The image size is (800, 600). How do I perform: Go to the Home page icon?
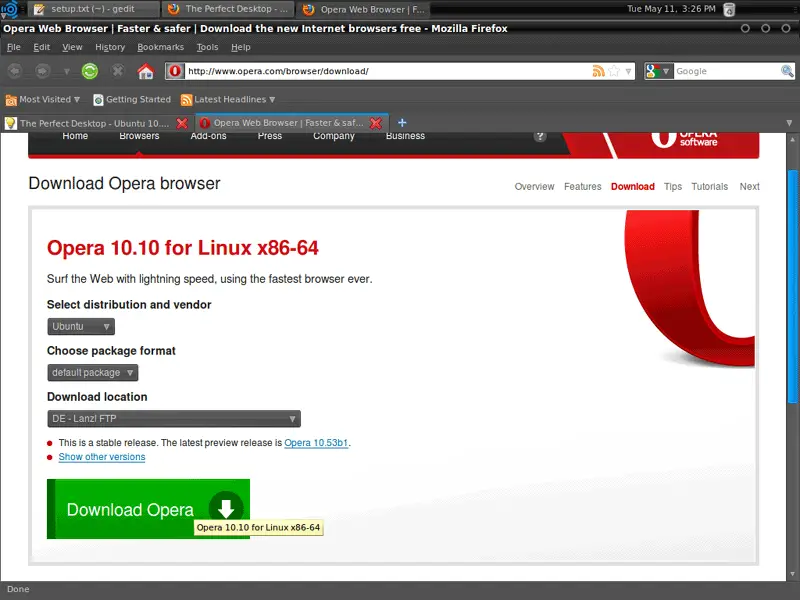click(145, 71)
